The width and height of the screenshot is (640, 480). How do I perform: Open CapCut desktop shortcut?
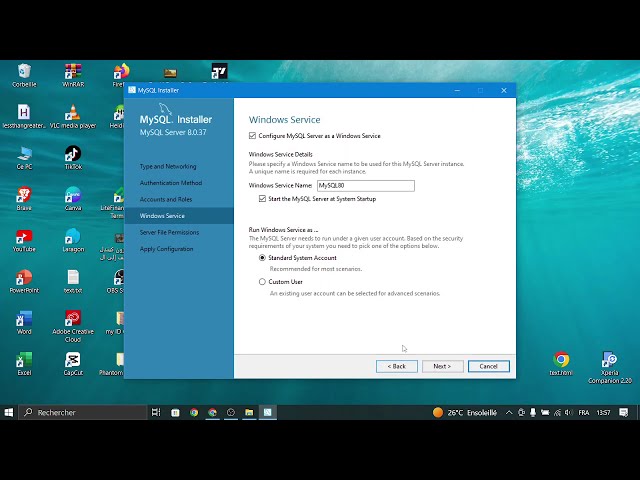click(x=73, y=364)
